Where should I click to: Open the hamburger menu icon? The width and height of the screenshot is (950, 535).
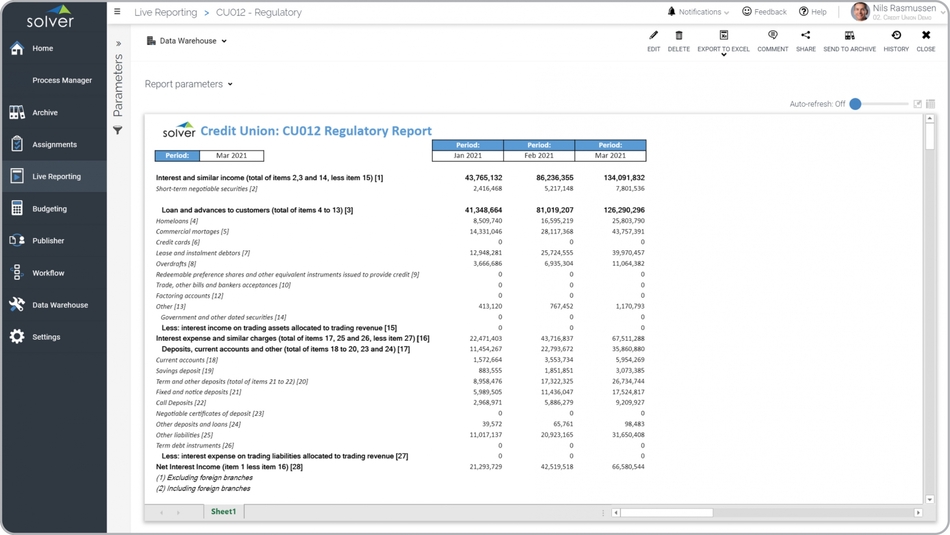coord(117,12)
